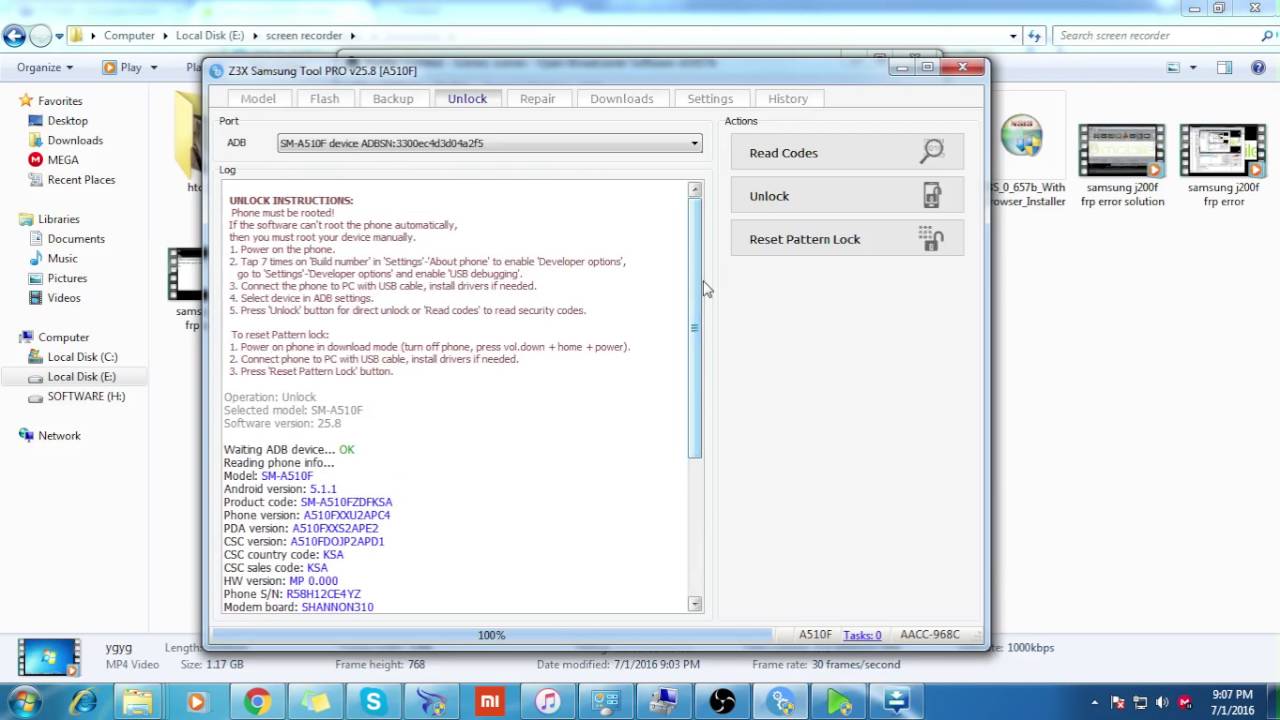Expand the Play button dropdown arrow
The width and height of the screenshot is (1280, 720).
pyautogui.click(x=153, y=68)
